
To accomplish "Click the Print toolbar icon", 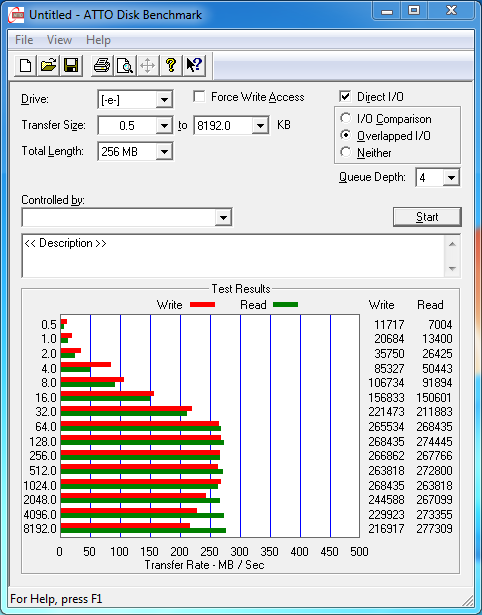I will [102, 65].
